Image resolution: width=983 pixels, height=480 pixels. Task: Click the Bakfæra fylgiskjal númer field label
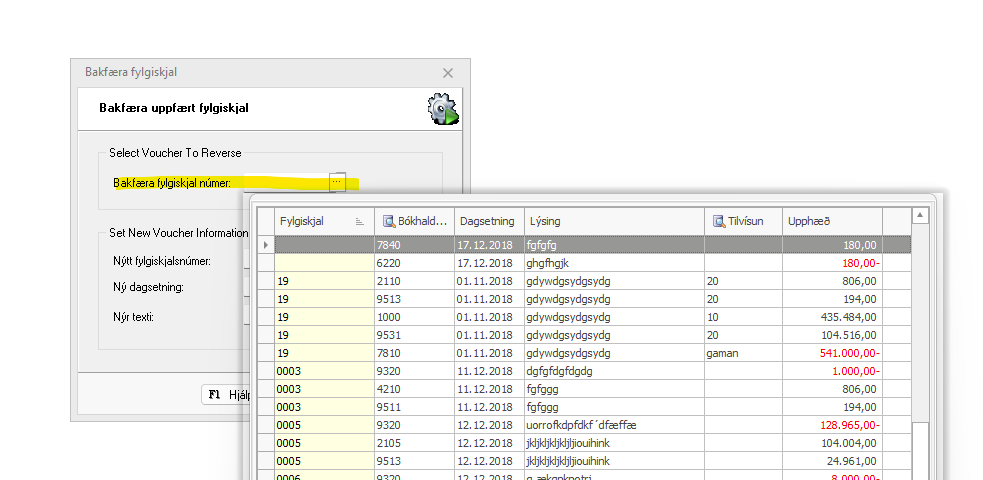(172, 183)
